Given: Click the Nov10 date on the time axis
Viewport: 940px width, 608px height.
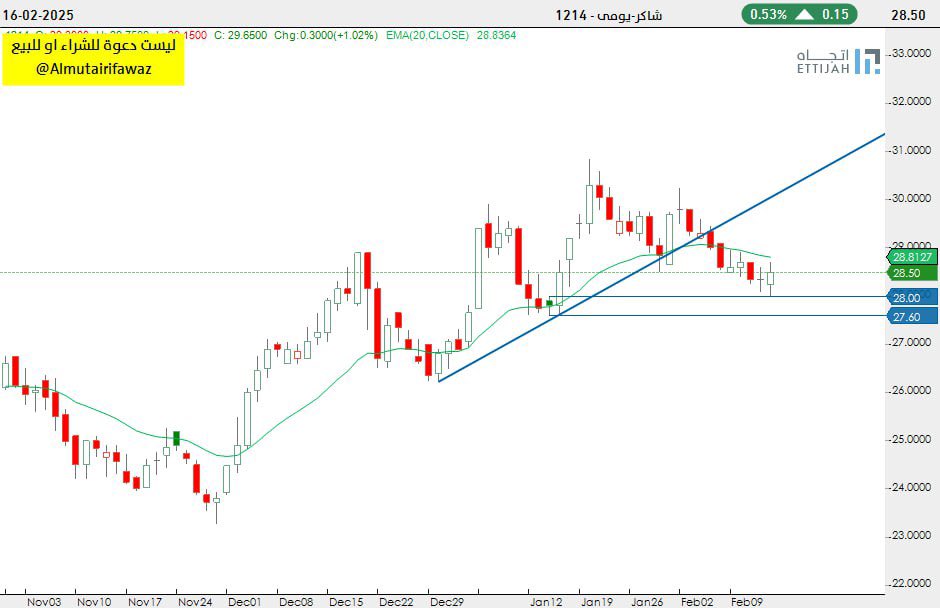Looking at the screenshot, I should click(94, 601).
